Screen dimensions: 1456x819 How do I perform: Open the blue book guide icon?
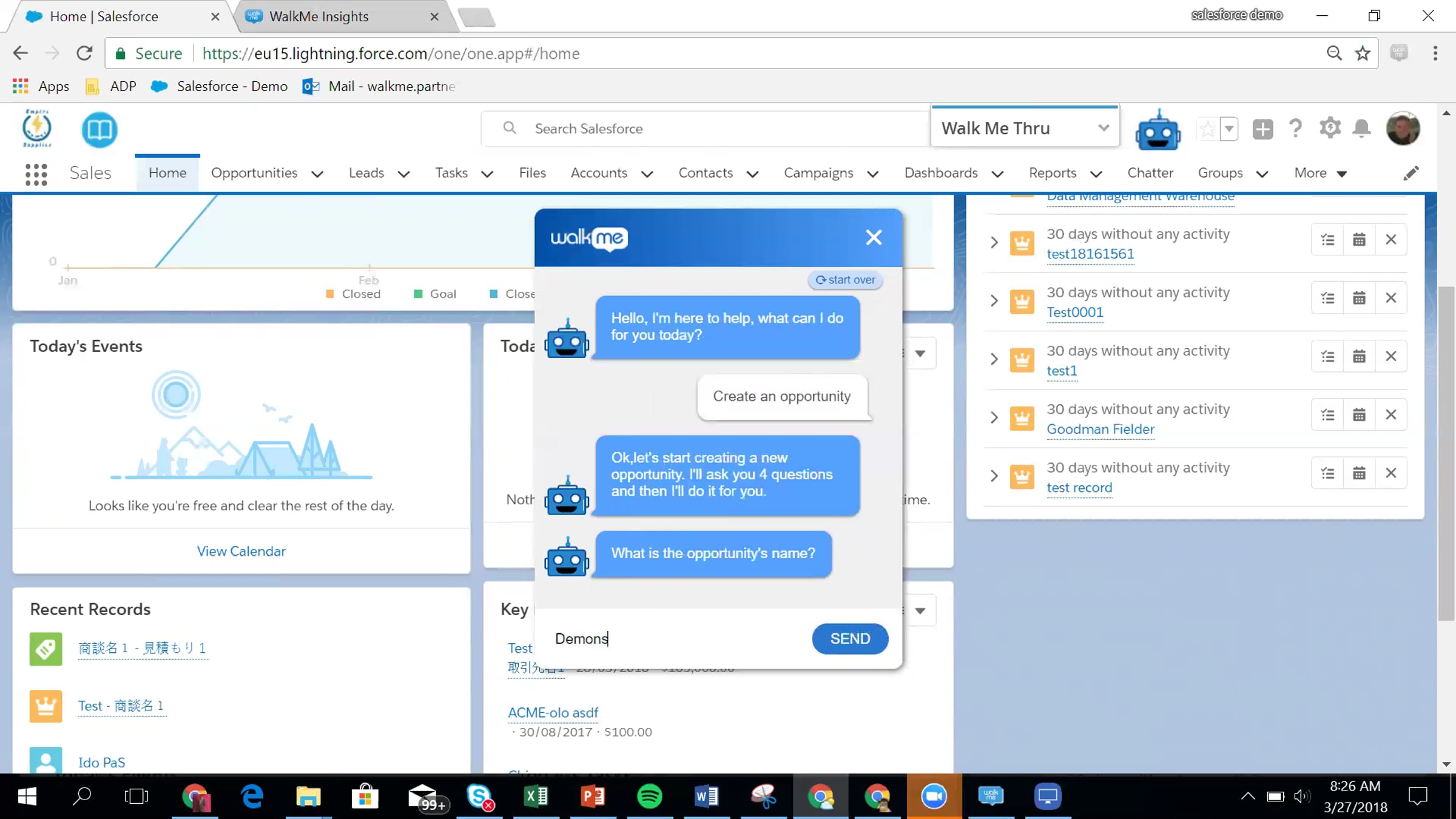[x=99, y=129]
